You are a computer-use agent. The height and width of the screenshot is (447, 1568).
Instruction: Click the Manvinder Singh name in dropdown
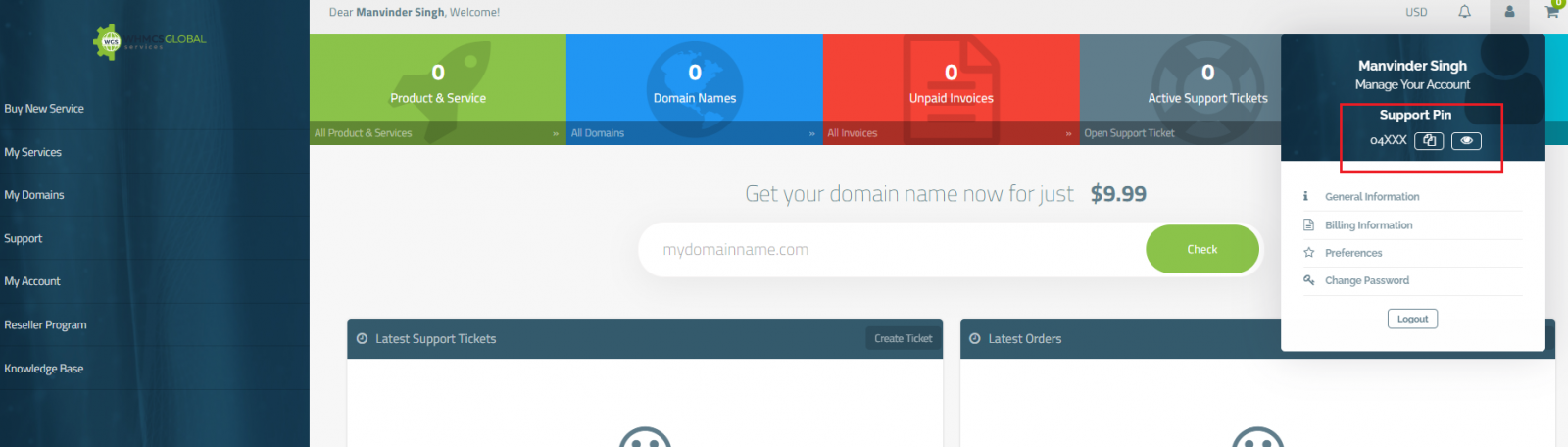[1412, 66]
